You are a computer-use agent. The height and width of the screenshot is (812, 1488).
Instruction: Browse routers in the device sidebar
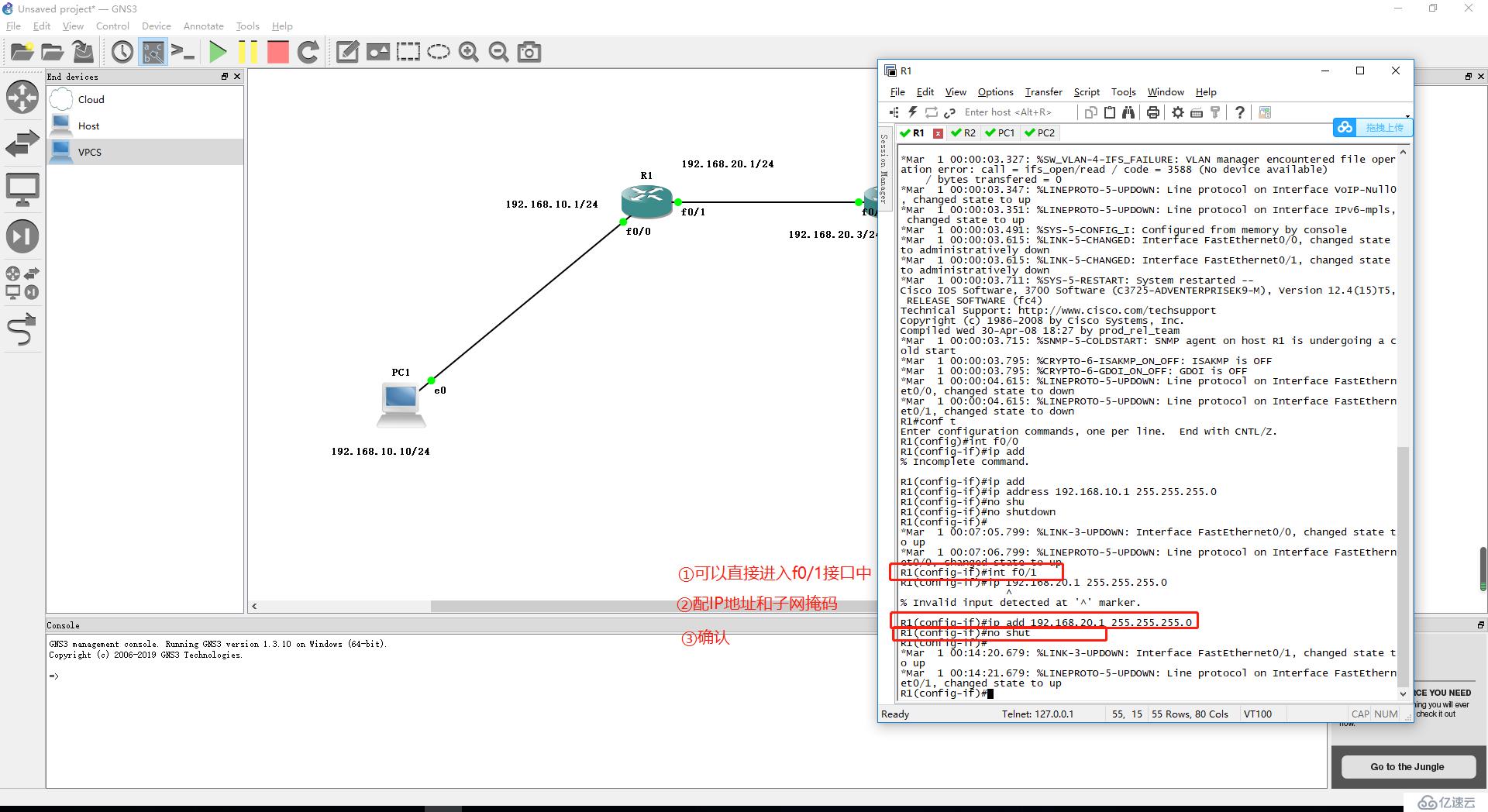click(22, 98)
